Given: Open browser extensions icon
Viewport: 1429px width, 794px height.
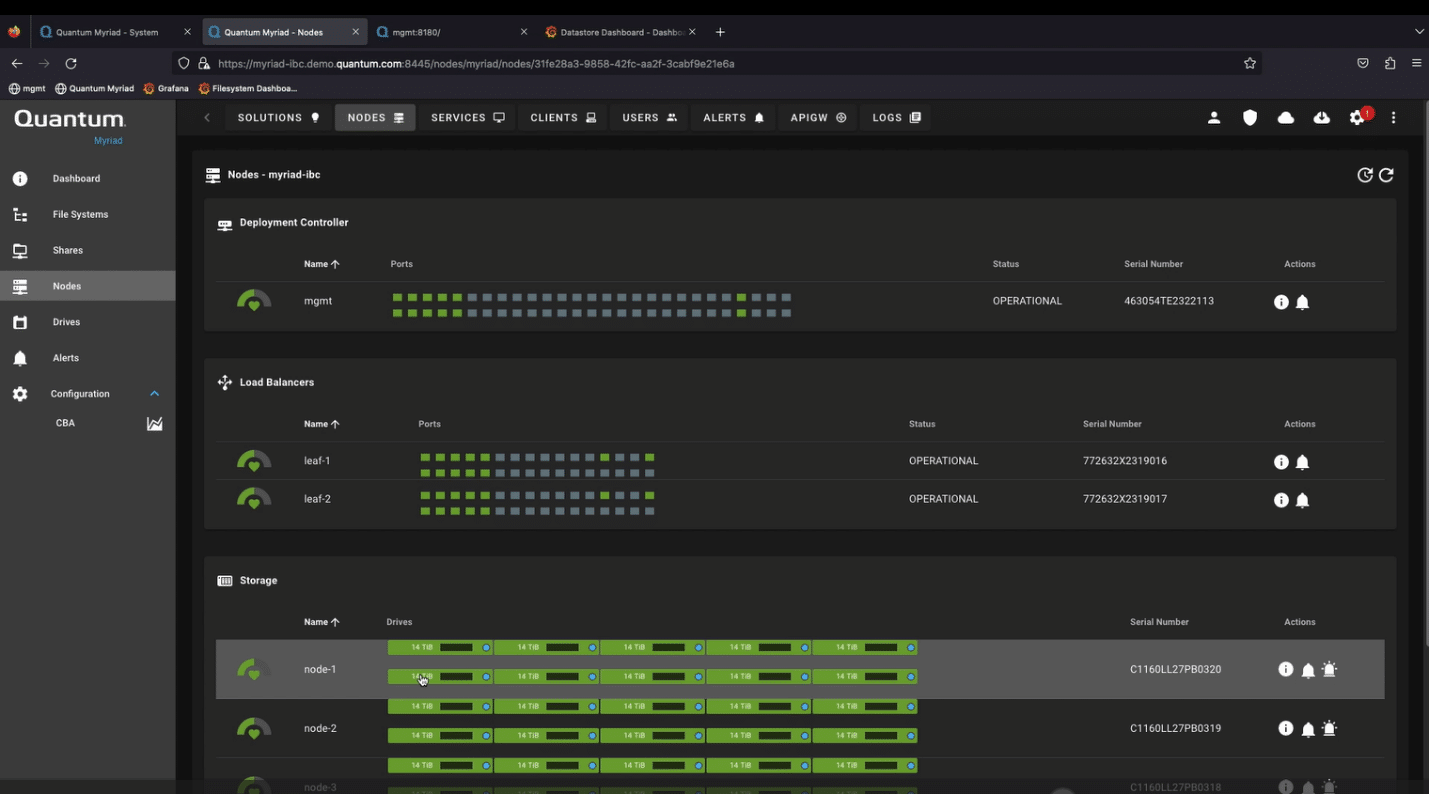Looking at the screenshot, I should tap(1390, 63).
